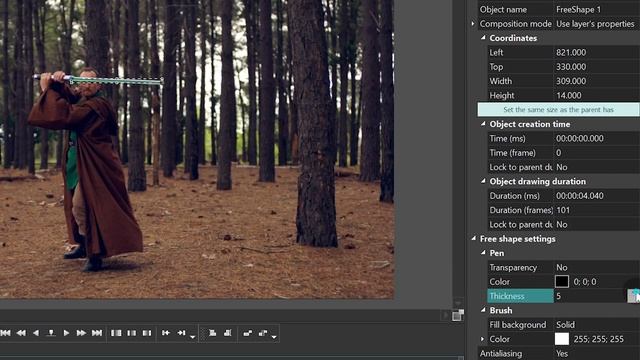Image resolution: width=640 pixels, height=360 pixels.
Task: Play the preview
Action: click(x=66, y=333)
